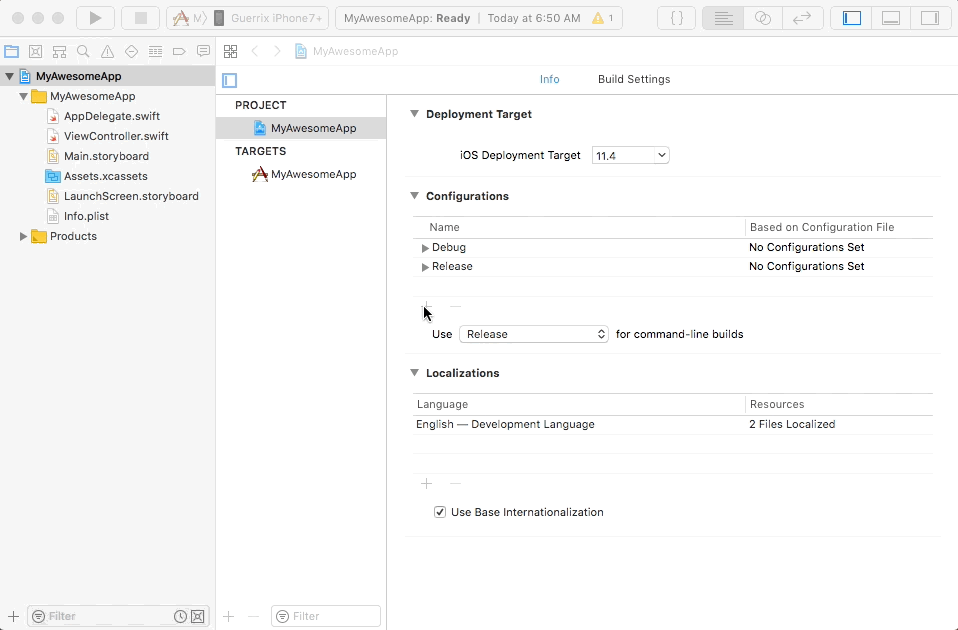Add a target with plus button

click(x=229, y=617)
